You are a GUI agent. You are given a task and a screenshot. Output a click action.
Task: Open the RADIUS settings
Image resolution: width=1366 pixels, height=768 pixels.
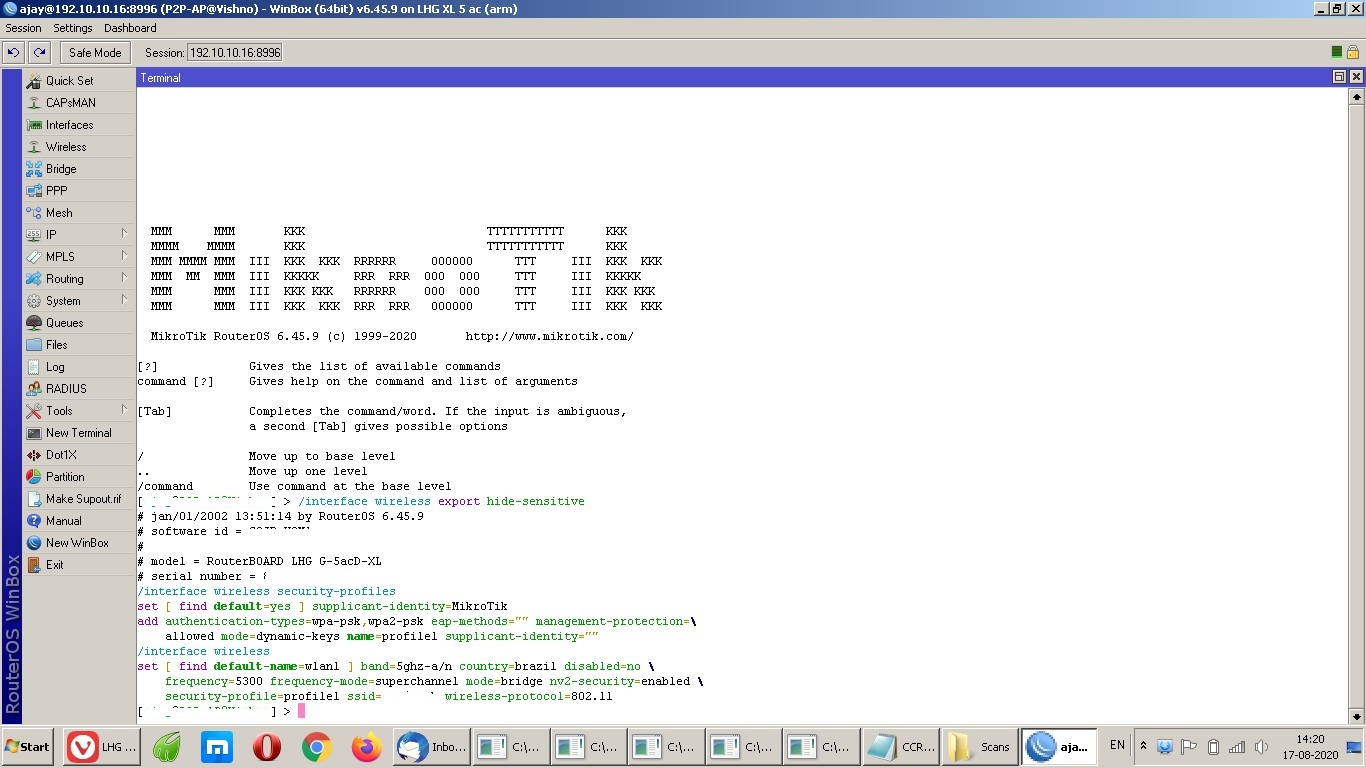tap(66, 389)
